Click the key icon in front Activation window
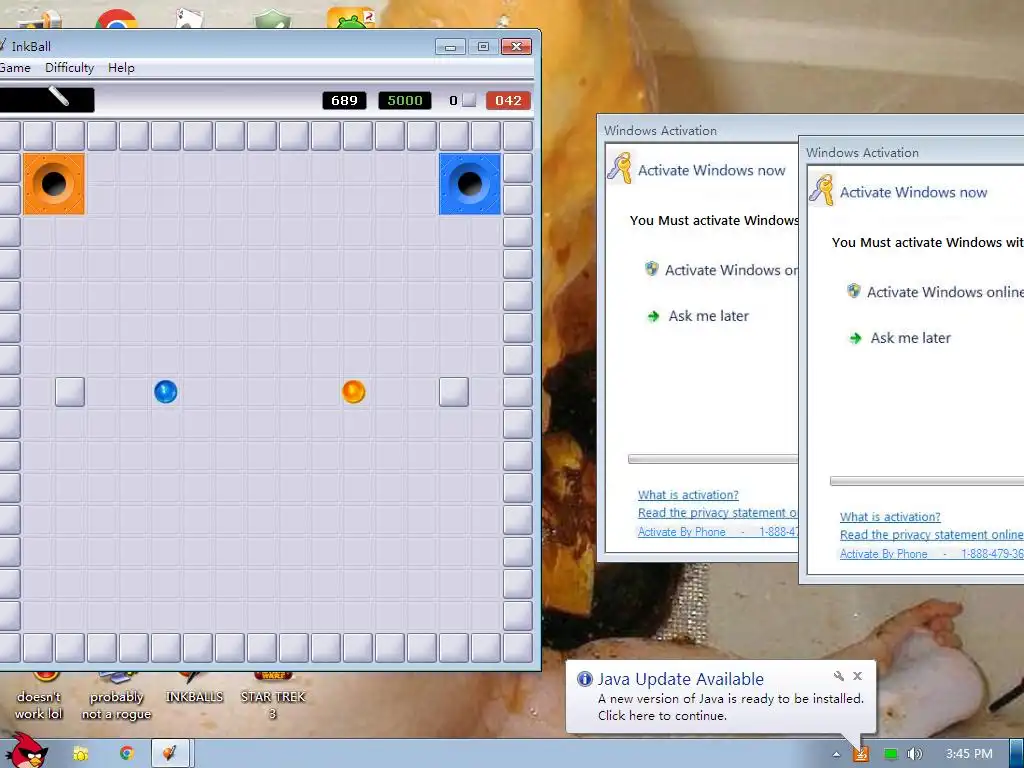Viewport: 1024px width, 768px height. click(x=822, y=190)
